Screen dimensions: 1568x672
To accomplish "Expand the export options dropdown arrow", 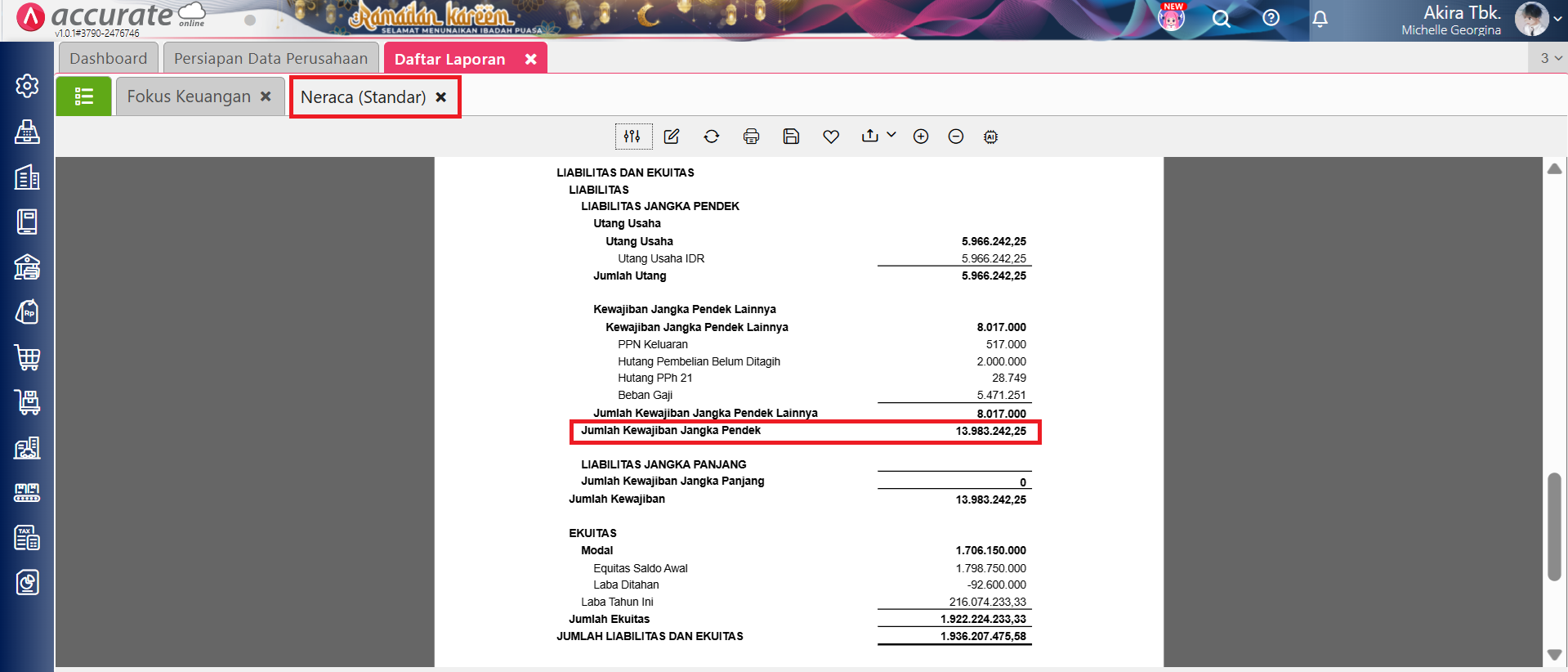I will pyautogui.click(x=891, y=135).
